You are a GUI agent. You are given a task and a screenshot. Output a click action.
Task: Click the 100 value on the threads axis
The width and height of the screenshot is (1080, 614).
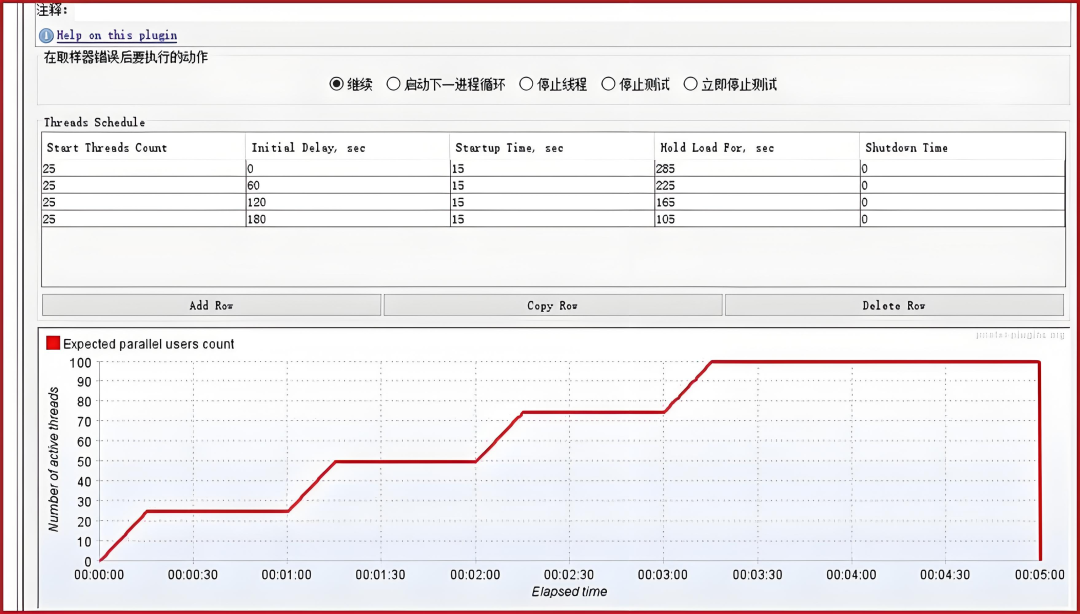[80, 361]
